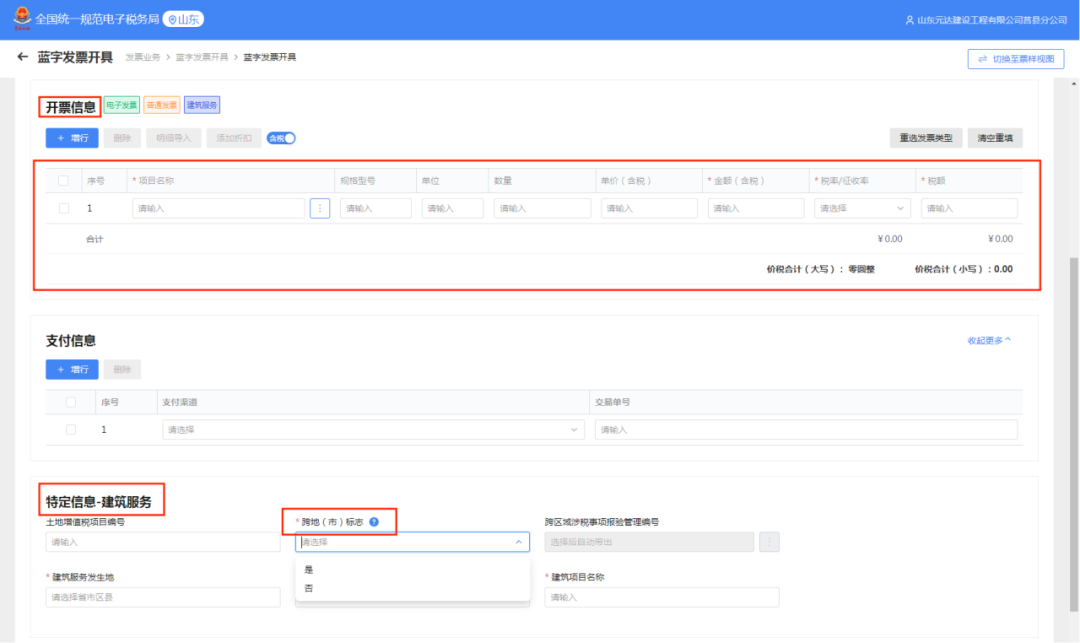Click the 价税合计（小写）：0.00 text

pyautogui.click(x=963, y=269)
